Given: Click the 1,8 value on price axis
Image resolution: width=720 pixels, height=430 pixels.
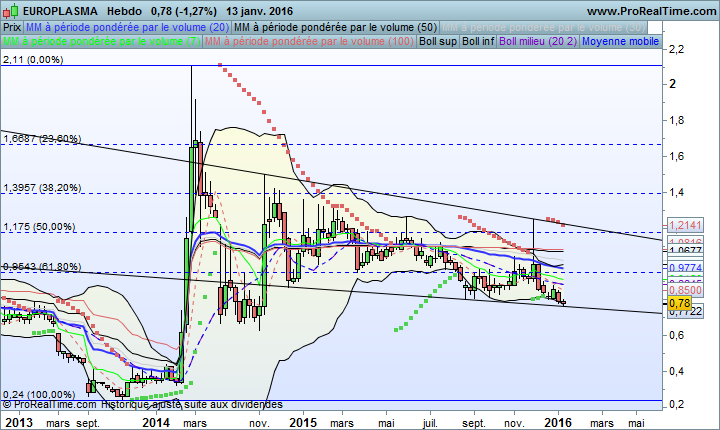Looking at the screenshot, I should 677,120.
